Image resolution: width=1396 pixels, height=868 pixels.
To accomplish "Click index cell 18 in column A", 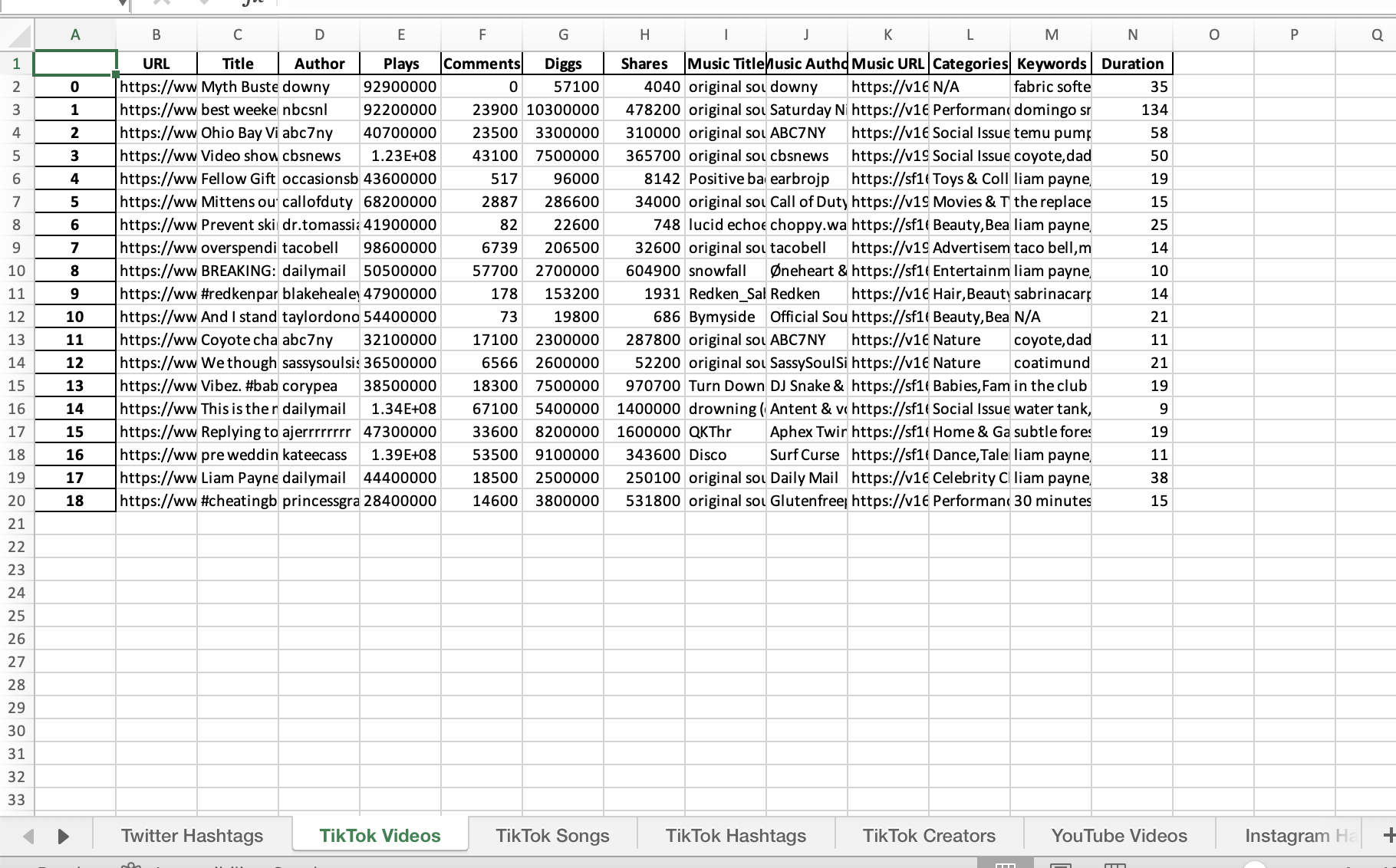I will 75,501.
